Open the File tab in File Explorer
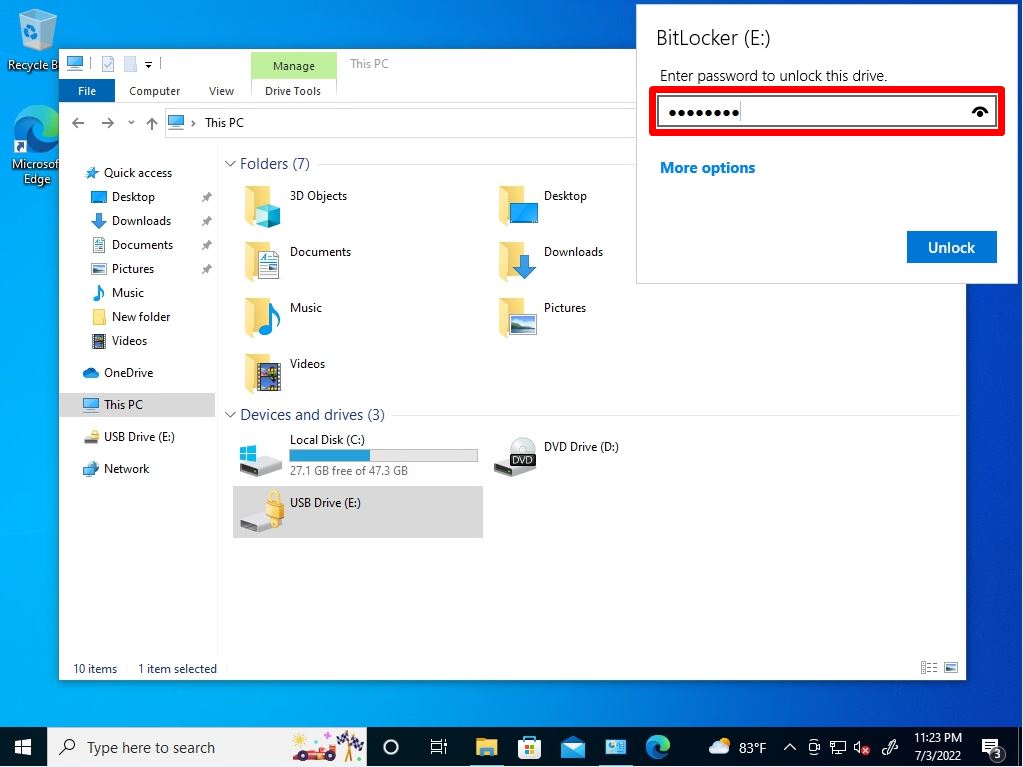 click(87, 91)
